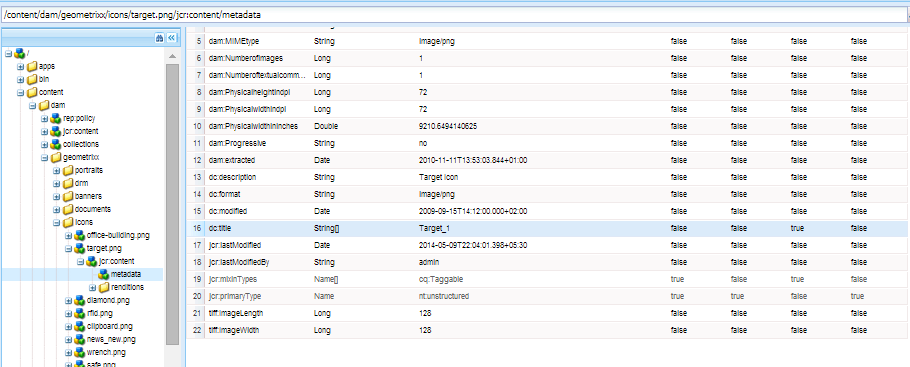The image size is (910, 367).
Task: Click the collections node icon
Action: click(56, 144)
